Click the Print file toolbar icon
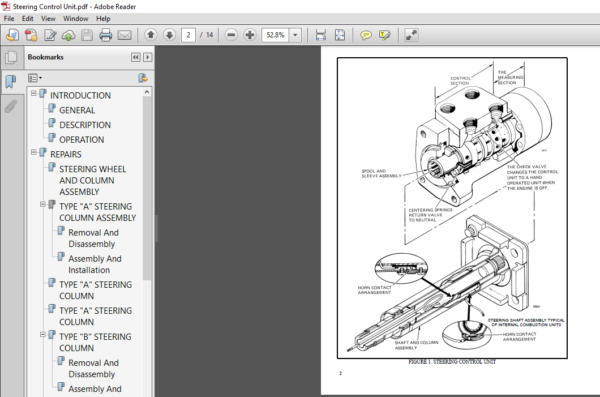Viewport: 600px width, 397px height. [x=106, y=35]
